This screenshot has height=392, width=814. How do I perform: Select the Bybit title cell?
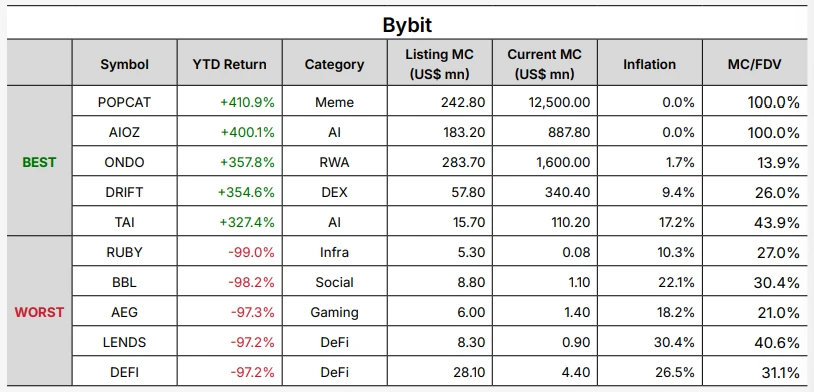tap(407, 24)
